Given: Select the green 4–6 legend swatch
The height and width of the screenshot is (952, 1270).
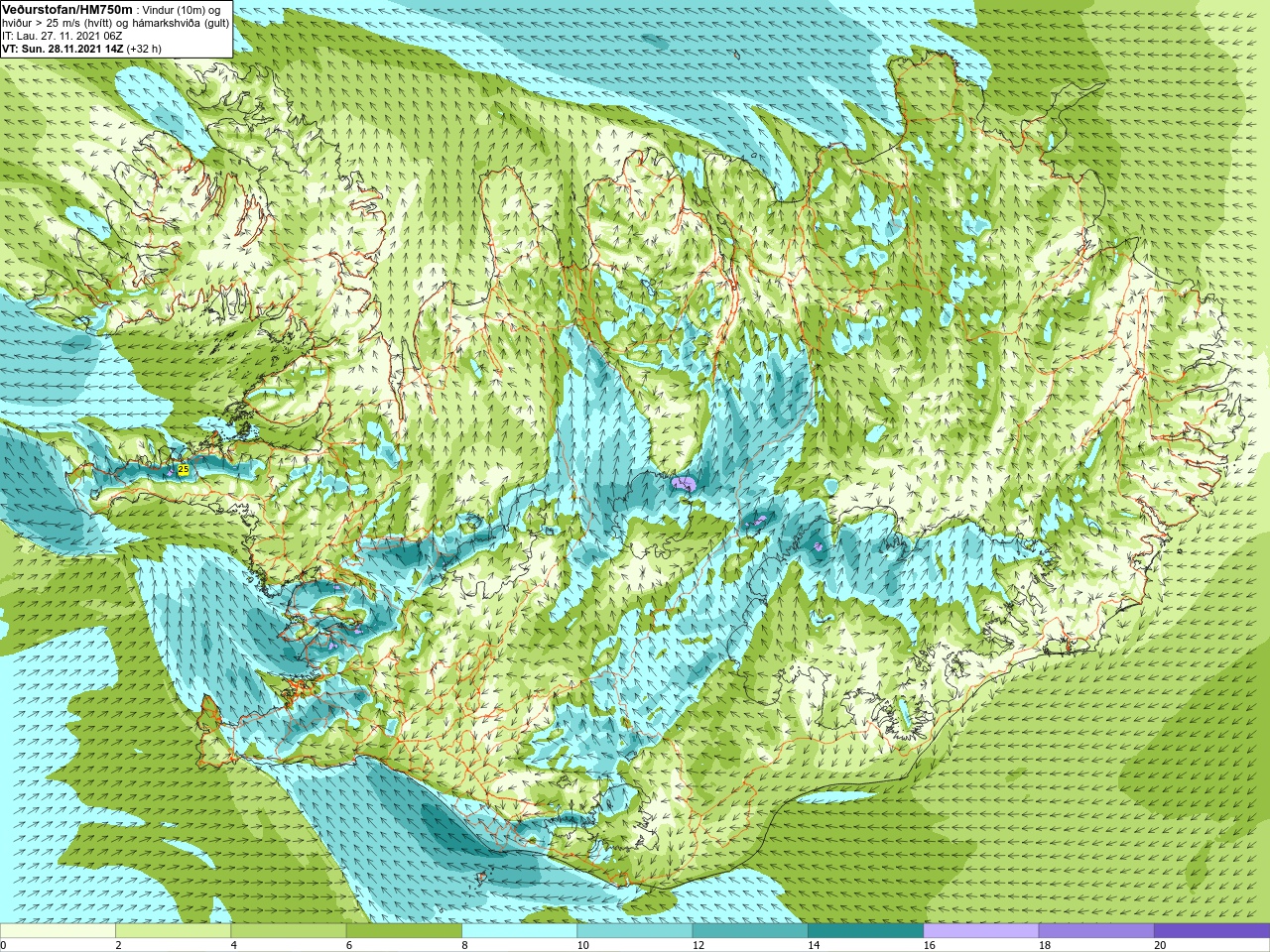Looking at the screenshot, I should click(288, 931).
